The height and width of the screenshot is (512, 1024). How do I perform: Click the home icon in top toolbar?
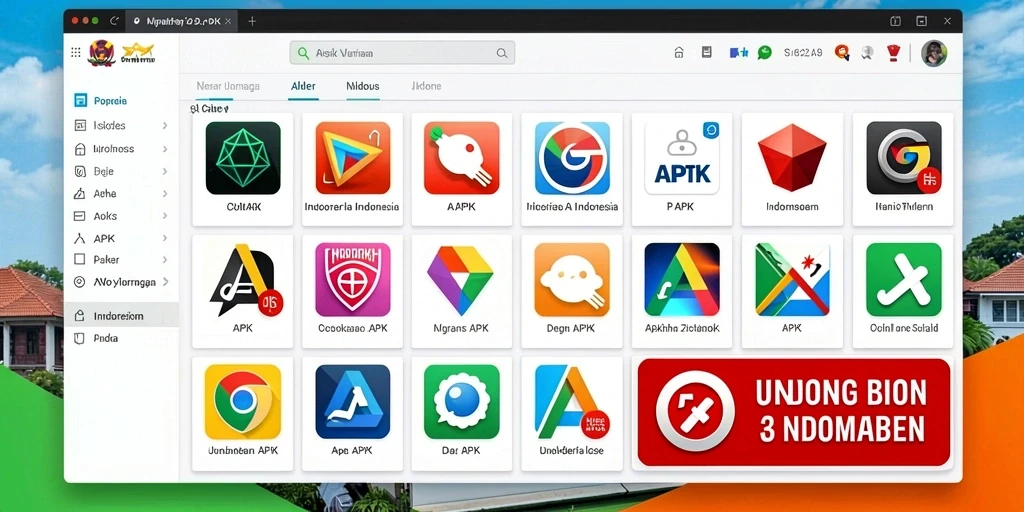tap(679, 53)
